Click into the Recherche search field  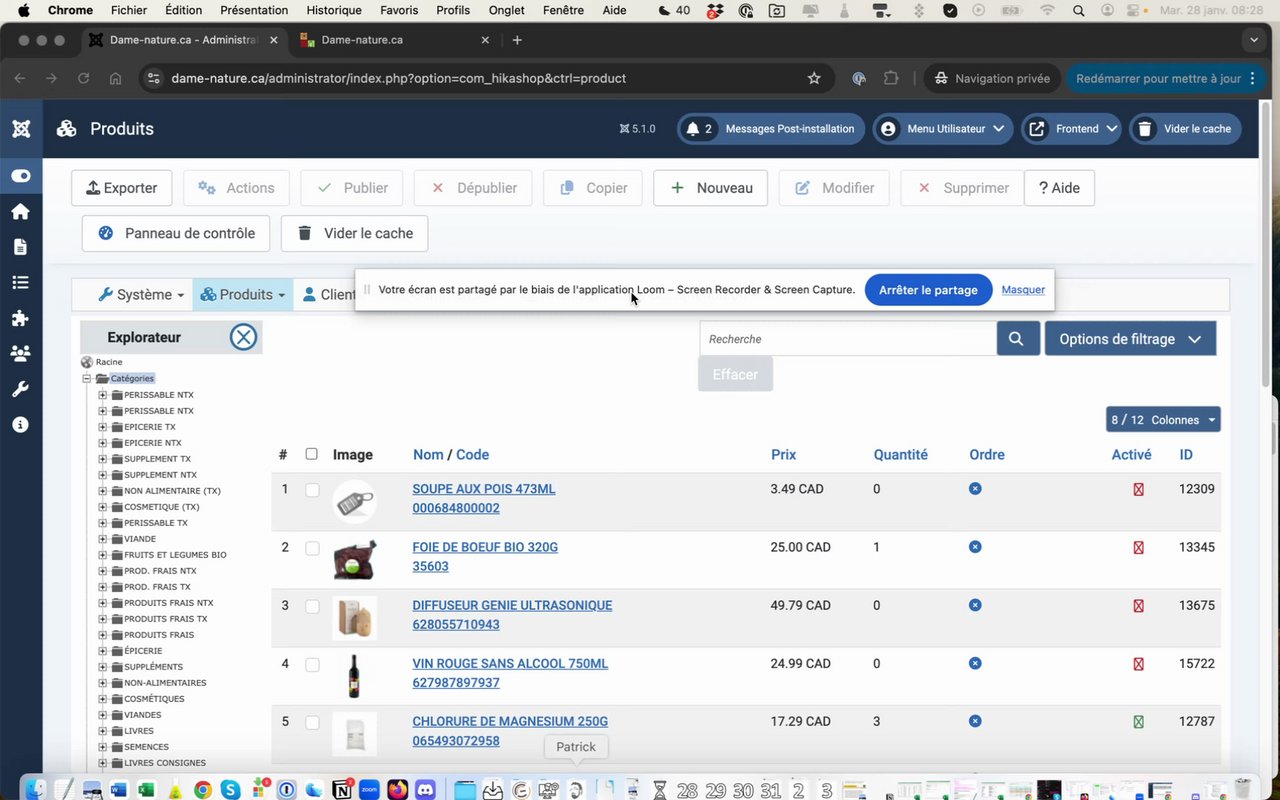click(847, 339)
